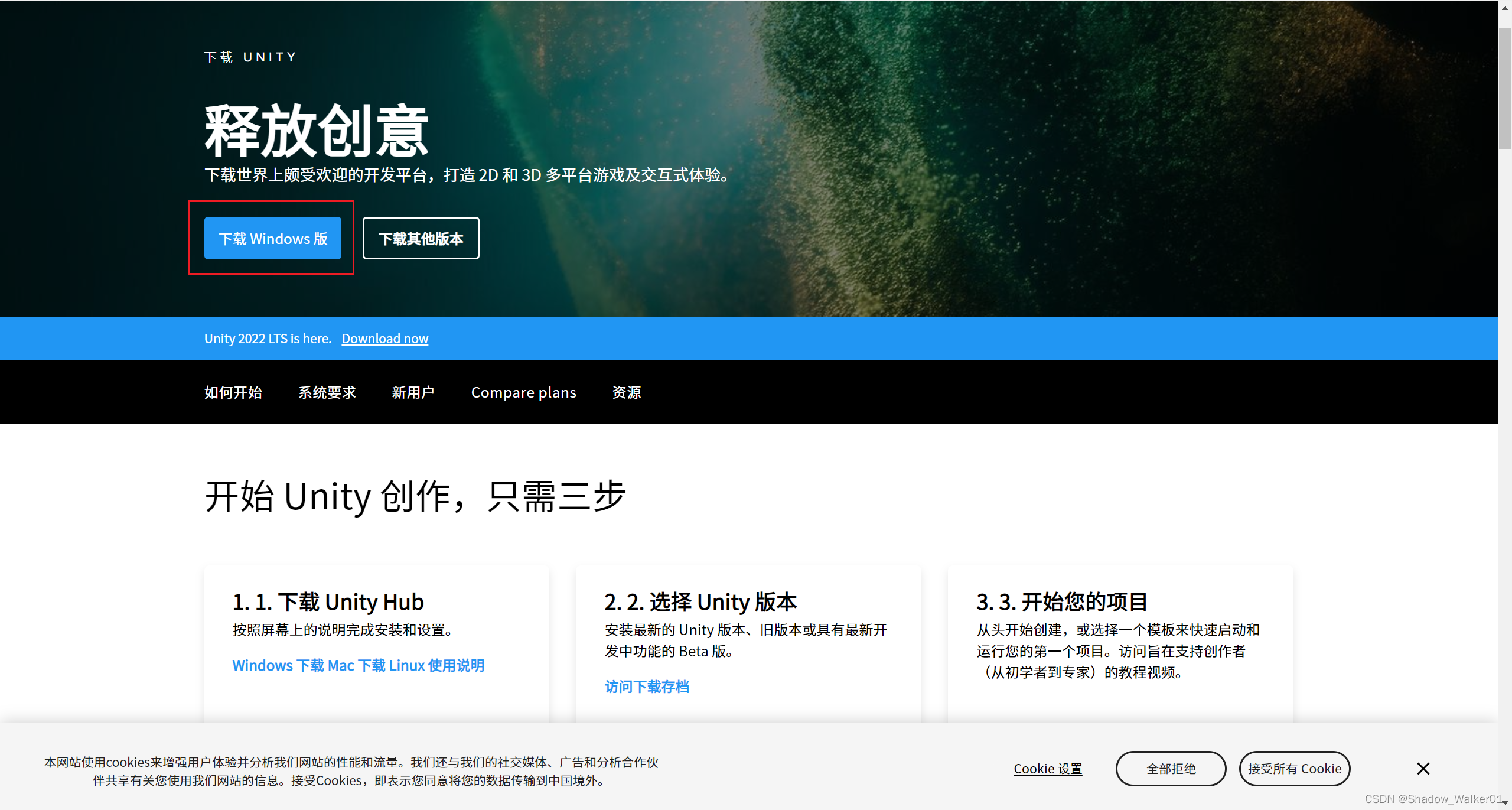Image resolution: width=1512 pixels, height=810 pixels.
Task: Open the Cookie 设置 settings
Action: [1048, 769]
